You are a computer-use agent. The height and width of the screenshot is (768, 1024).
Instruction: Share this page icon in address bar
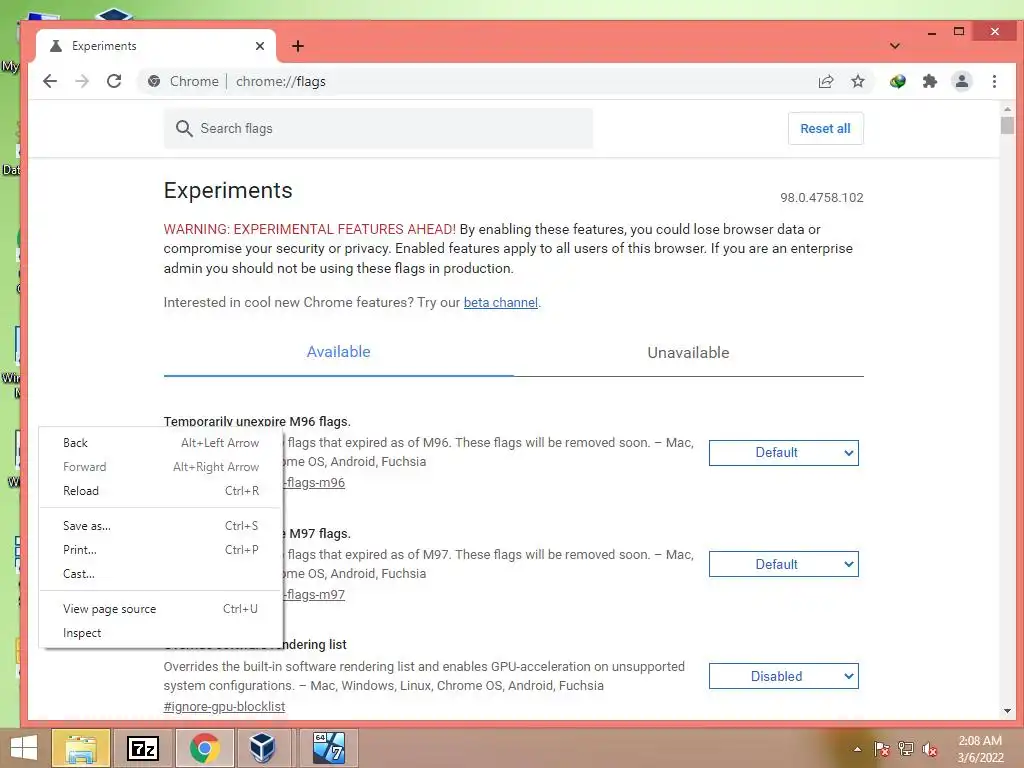[826, 81]
